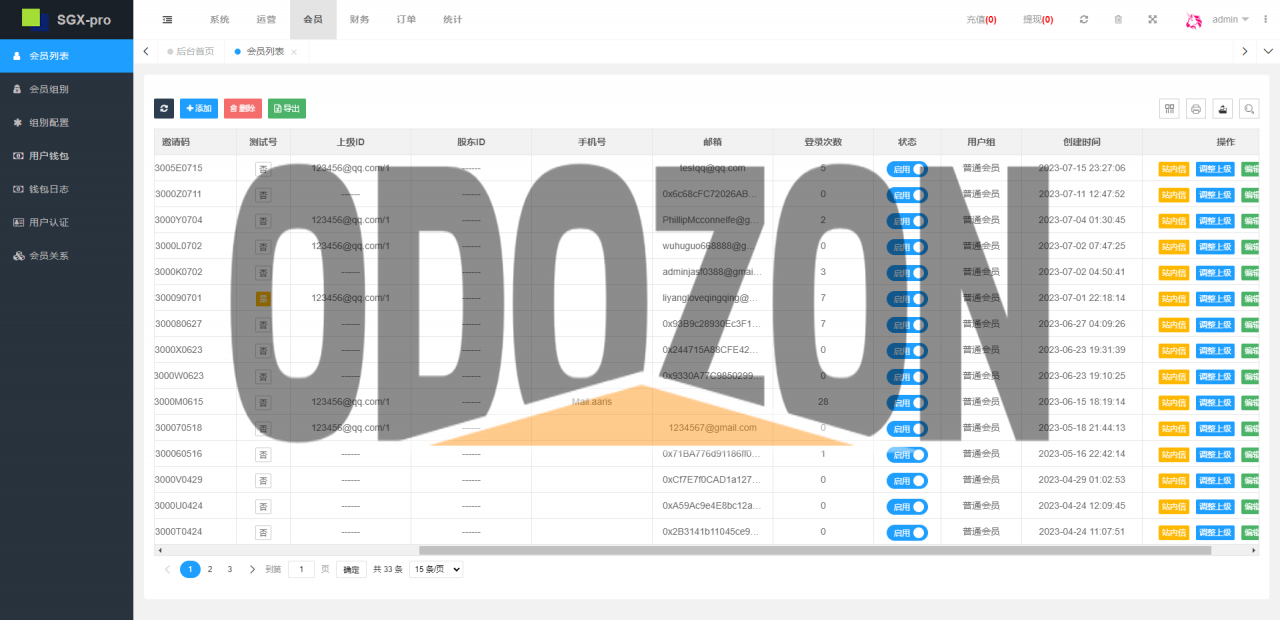Screen dimensions: 1280x620
Task: Click the print icon above the table
Action: click(x=1196, y=108)
